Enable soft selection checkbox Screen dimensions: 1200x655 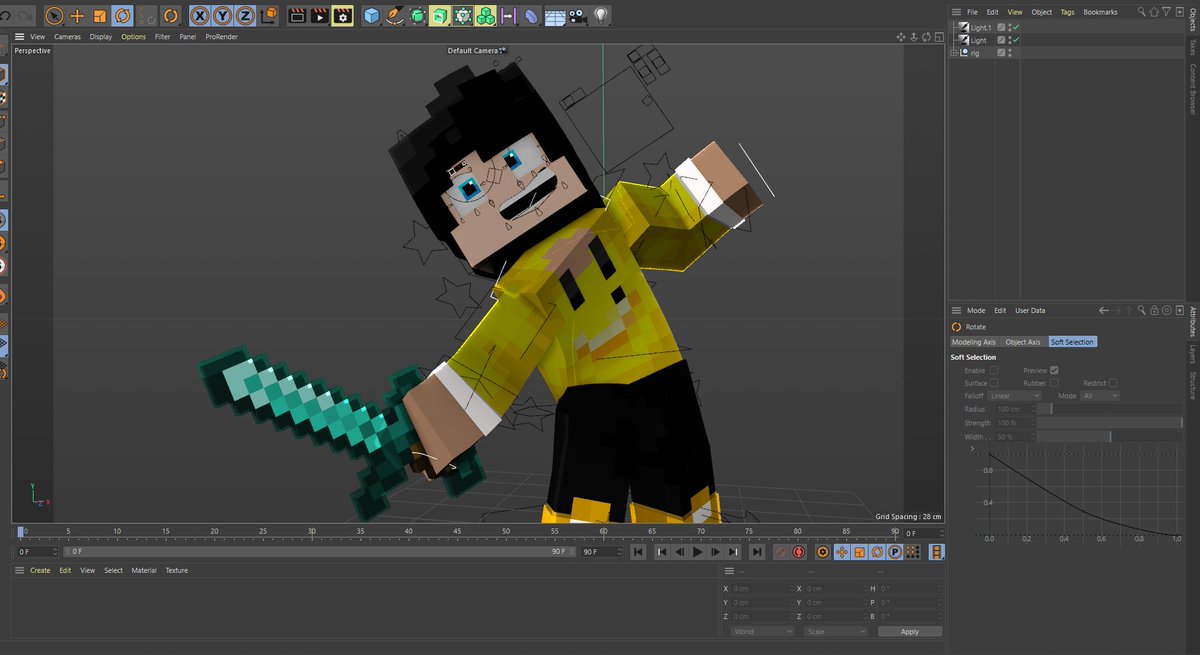pos(994,370)
